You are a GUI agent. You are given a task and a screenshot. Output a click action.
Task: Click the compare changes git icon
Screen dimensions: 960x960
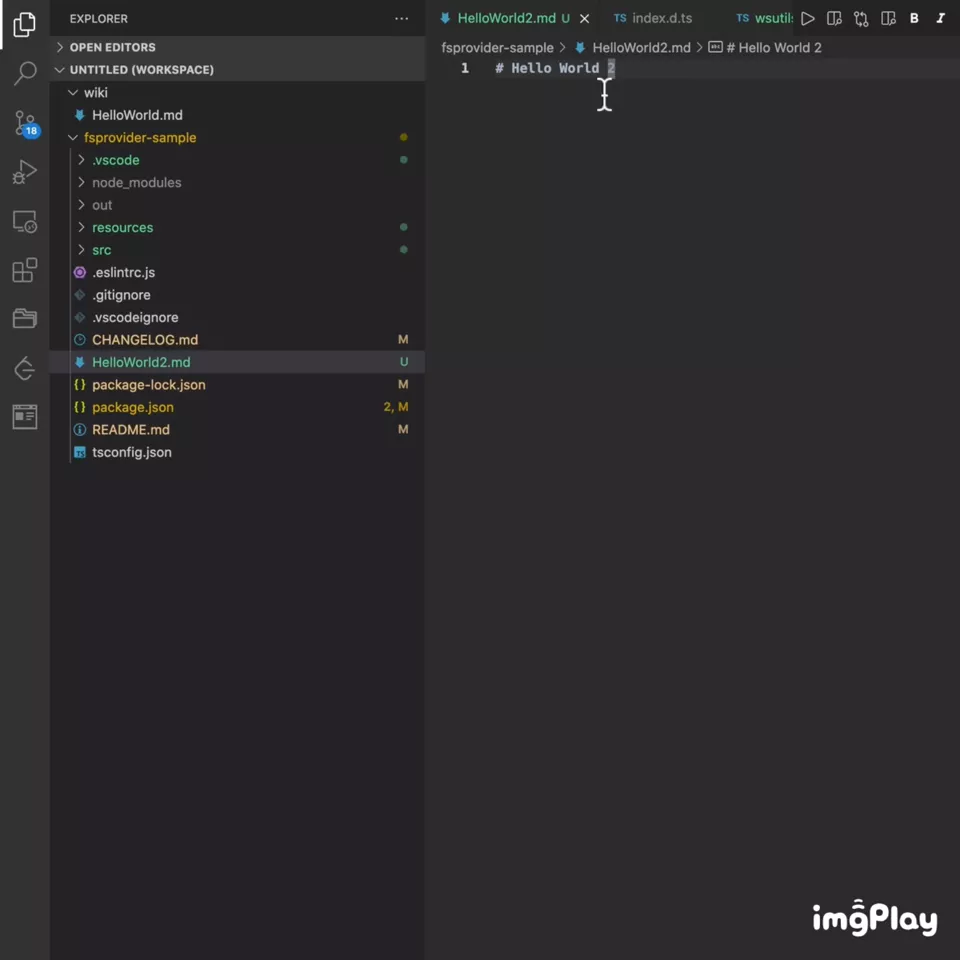point(861,19)
